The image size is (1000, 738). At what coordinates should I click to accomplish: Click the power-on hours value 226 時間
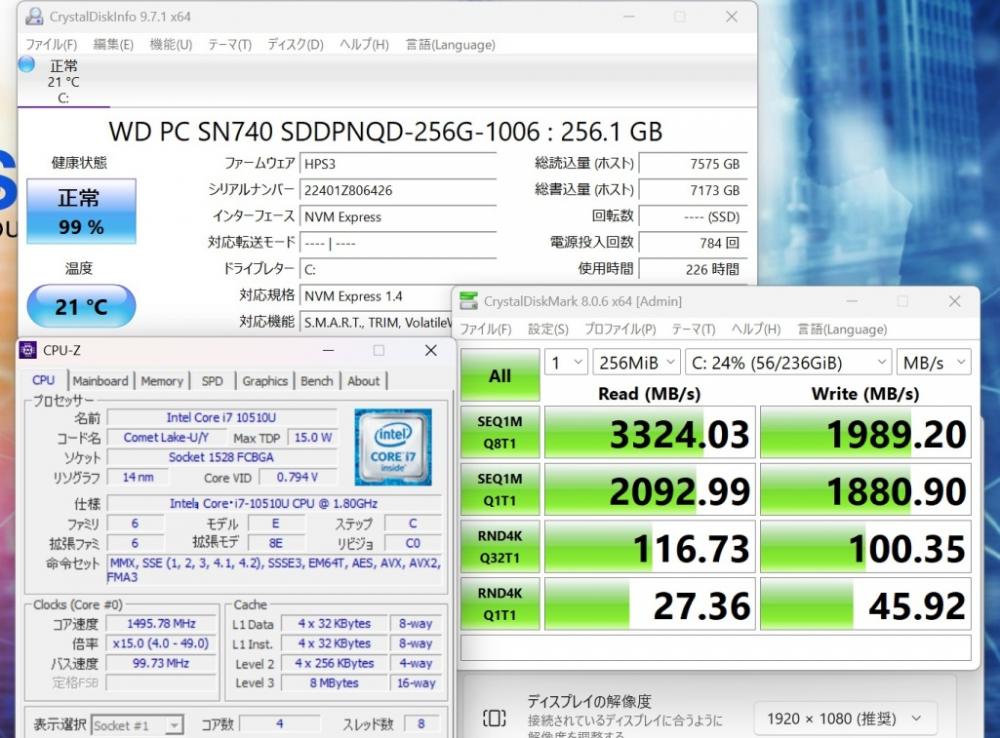pos(693,269)
